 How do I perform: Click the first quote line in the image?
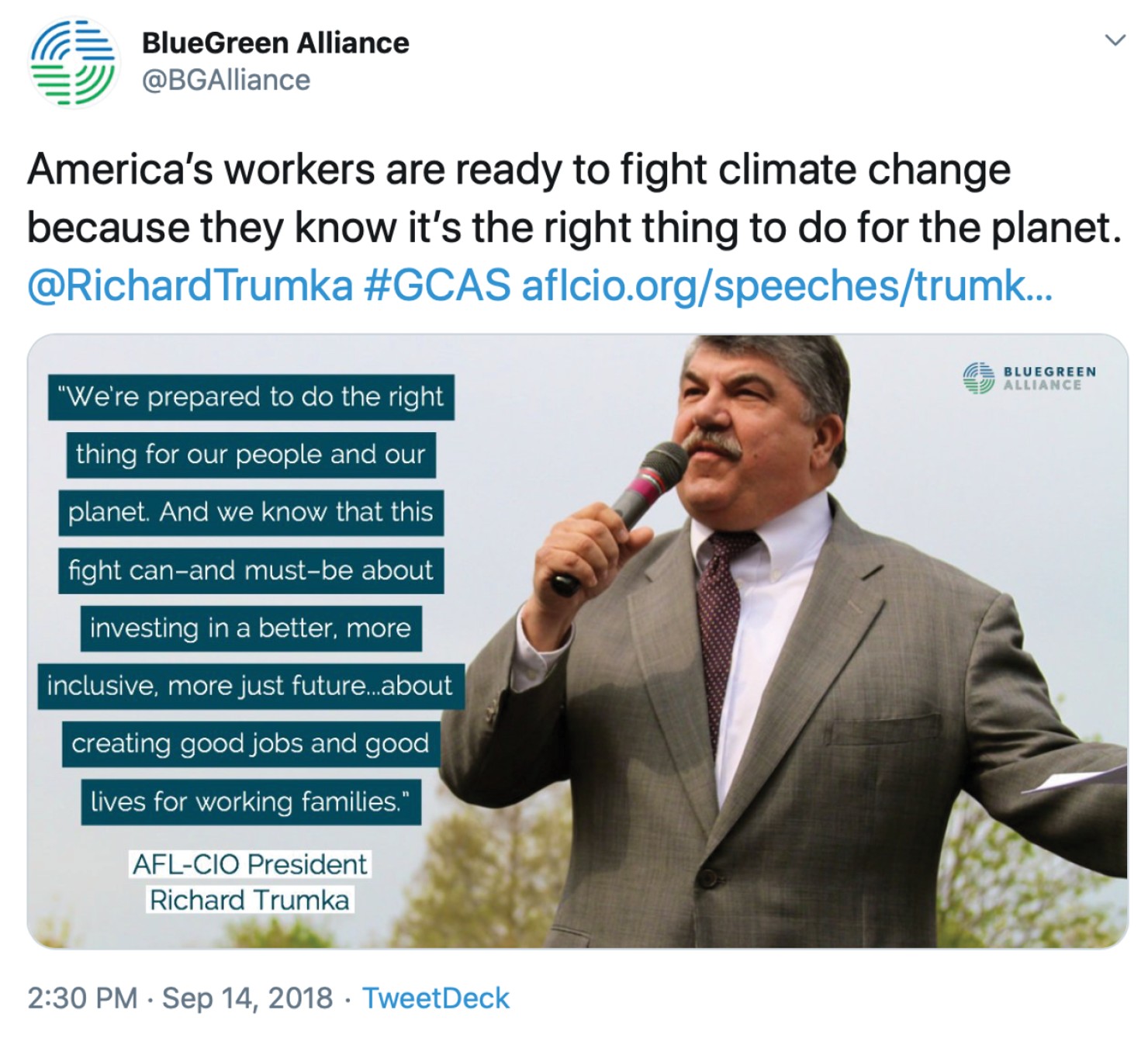click(248, 398)
